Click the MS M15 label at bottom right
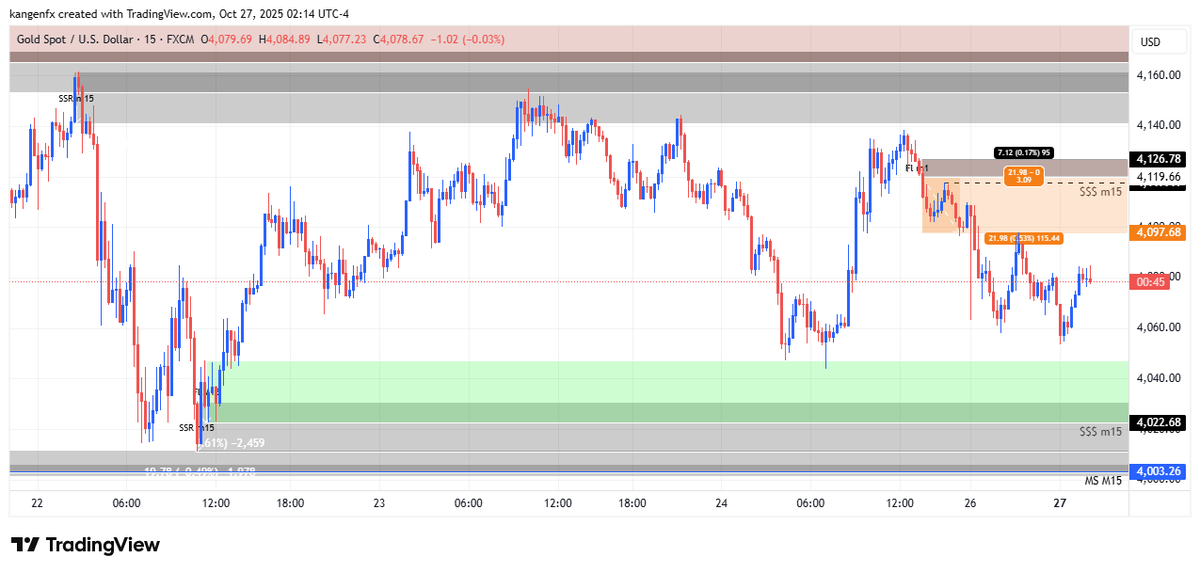This screenshot has width=1200, height=573. point(1104,481)
